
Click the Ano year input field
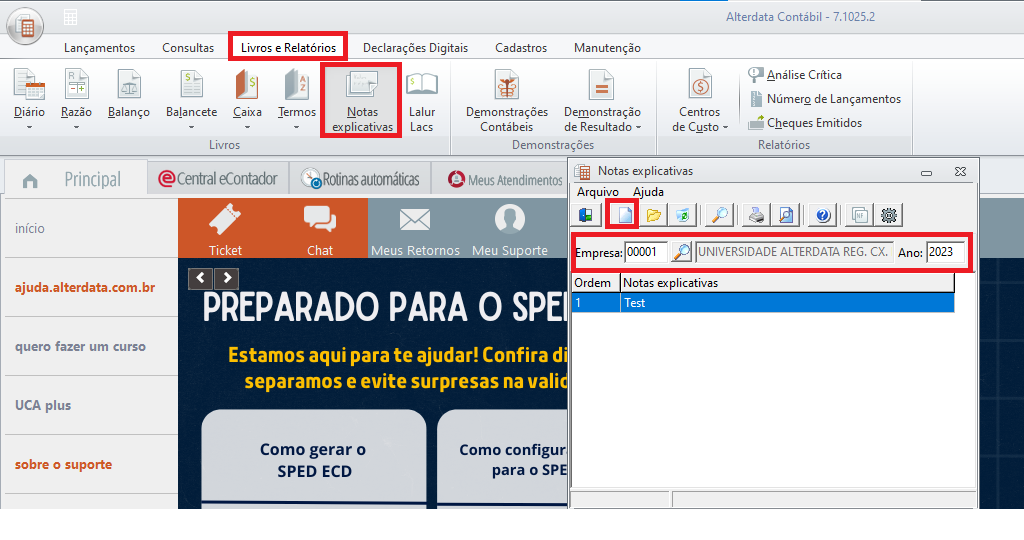click(x=945, y=252)
